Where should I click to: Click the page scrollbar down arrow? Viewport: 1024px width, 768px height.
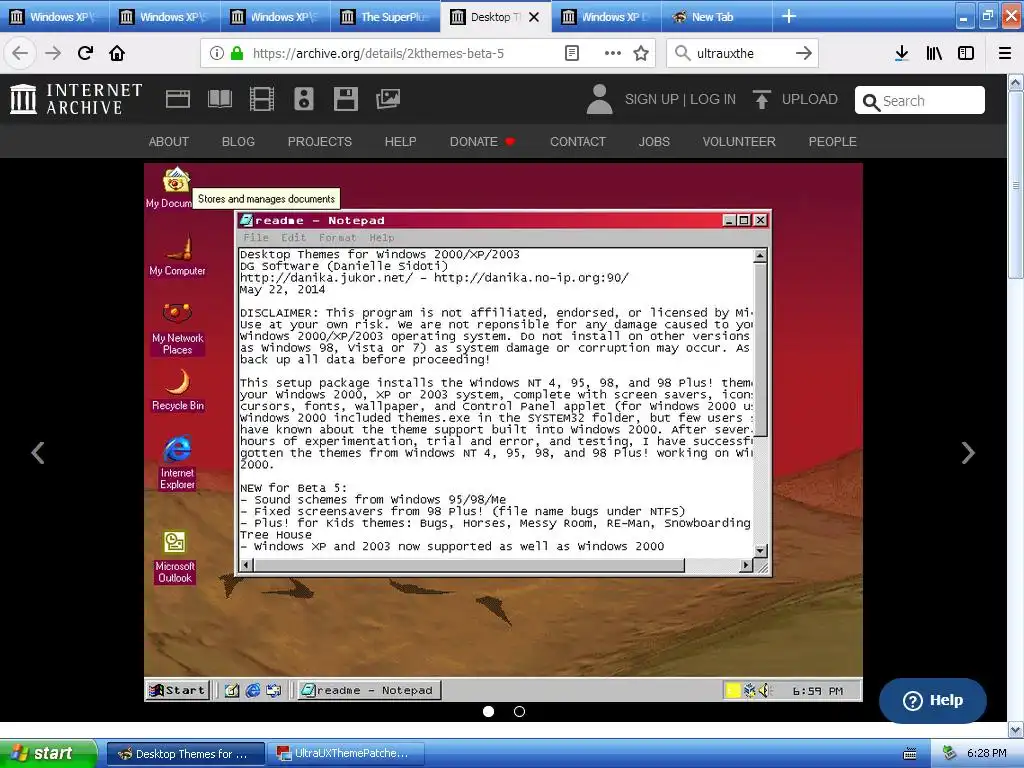pos(1016,729)
